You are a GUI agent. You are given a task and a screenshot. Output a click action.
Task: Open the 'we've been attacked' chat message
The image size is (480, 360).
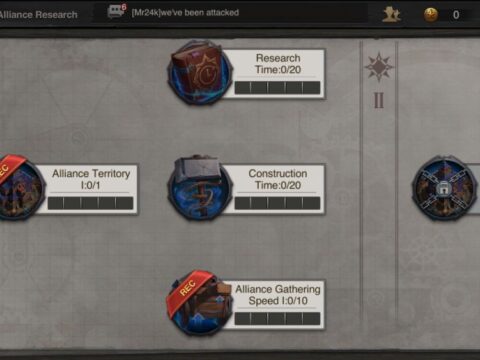(x=185, y=13)
